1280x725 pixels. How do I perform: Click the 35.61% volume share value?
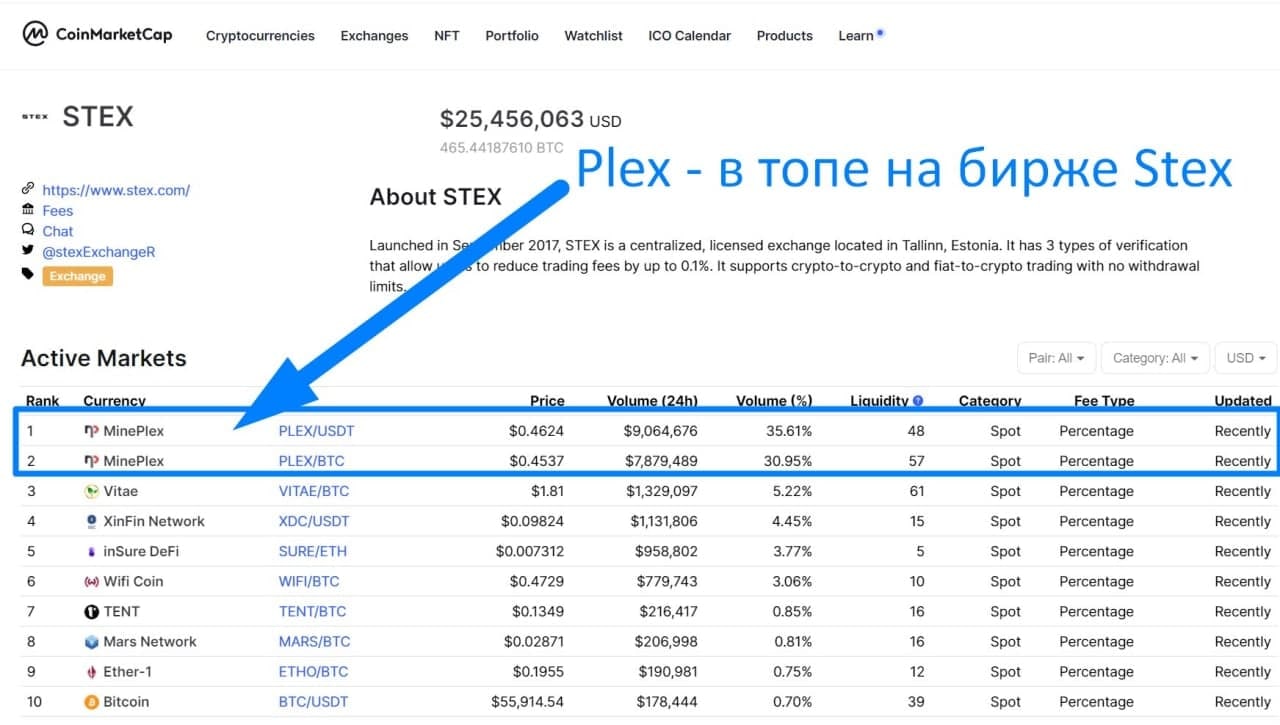(x=788, y=431)
